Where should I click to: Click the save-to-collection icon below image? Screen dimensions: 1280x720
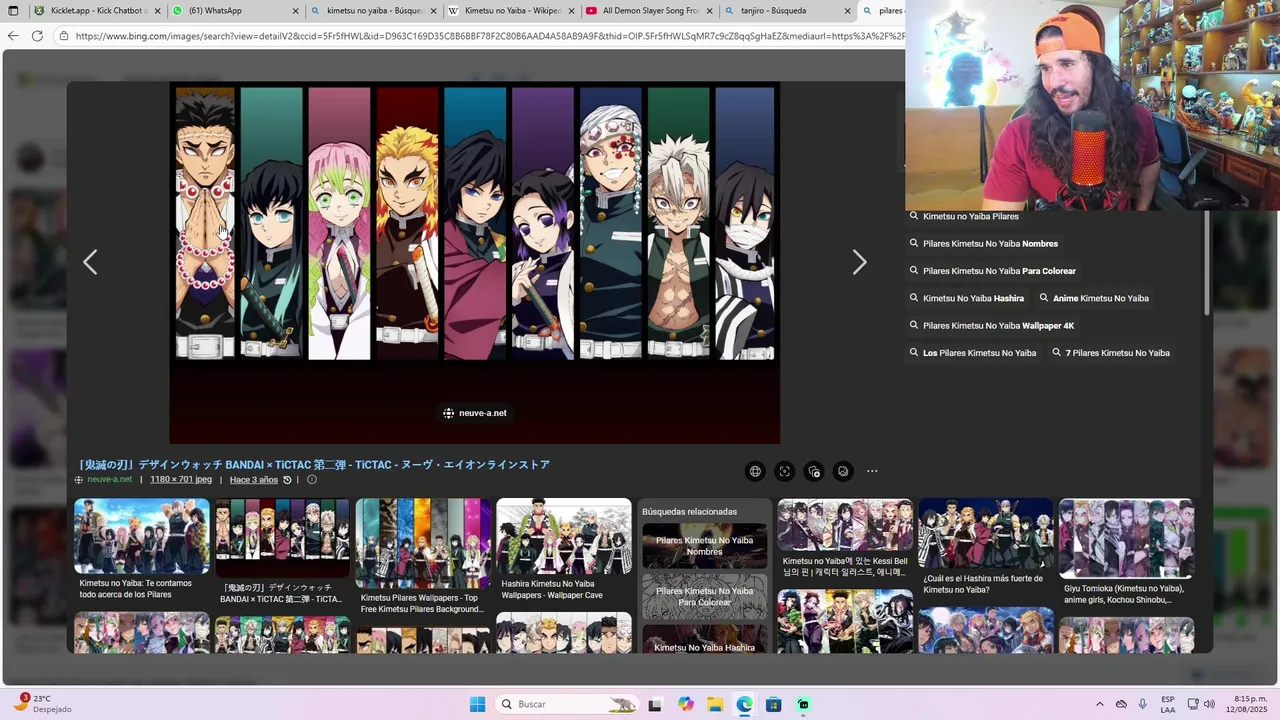pos(814,471)
